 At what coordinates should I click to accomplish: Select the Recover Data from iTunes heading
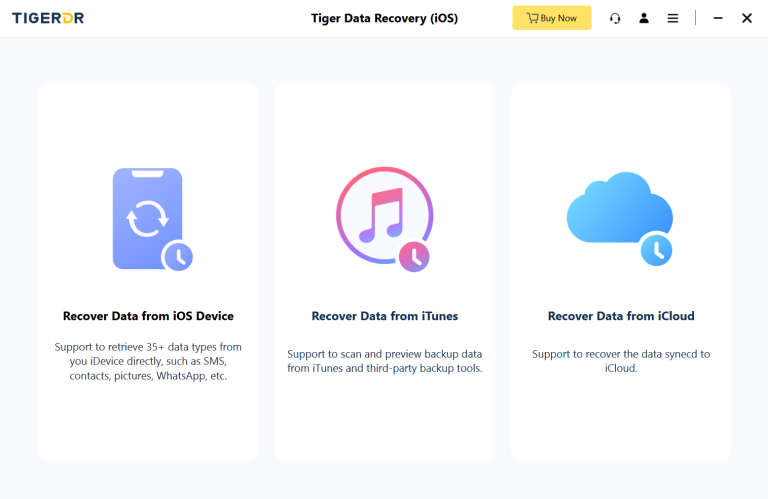(x=385, y=316)
